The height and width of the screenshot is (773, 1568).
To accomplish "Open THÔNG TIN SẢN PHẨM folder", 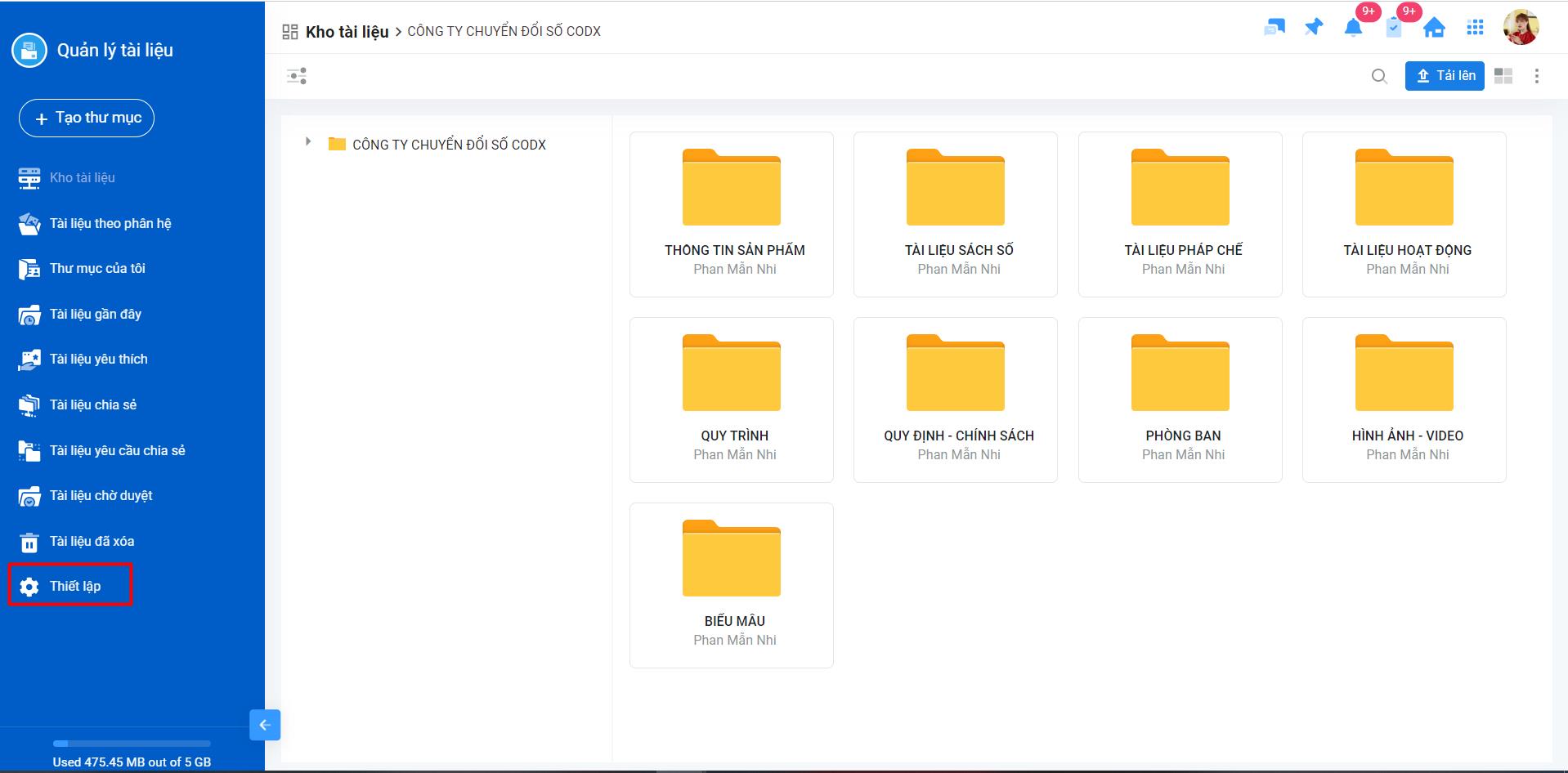I will (732, 214).
